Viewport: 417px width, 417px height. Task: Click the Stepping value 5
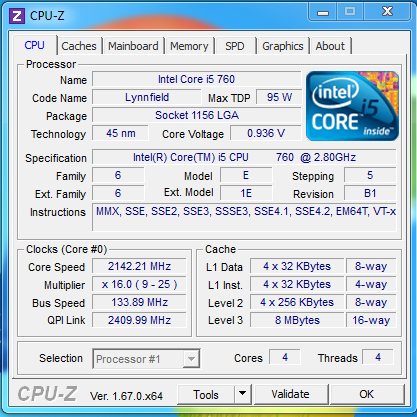(370, 175)
